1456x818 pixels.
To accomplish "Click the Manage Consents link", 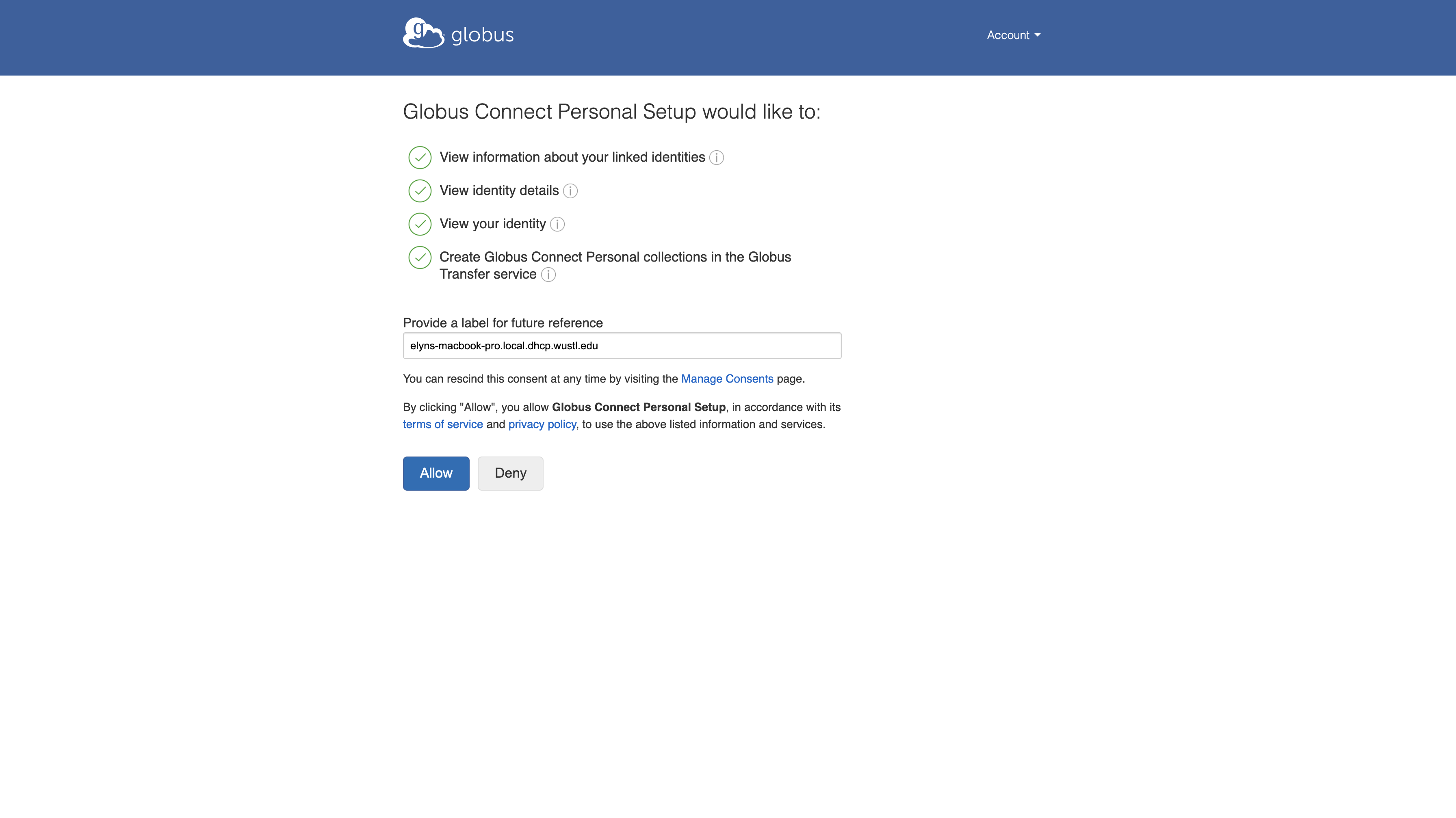I will 727,378.
